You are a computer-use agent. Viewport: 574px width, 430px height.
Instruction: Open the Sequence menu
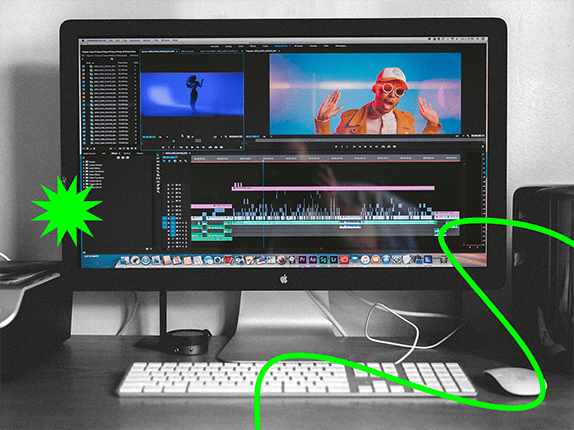(x=135, y=40)
